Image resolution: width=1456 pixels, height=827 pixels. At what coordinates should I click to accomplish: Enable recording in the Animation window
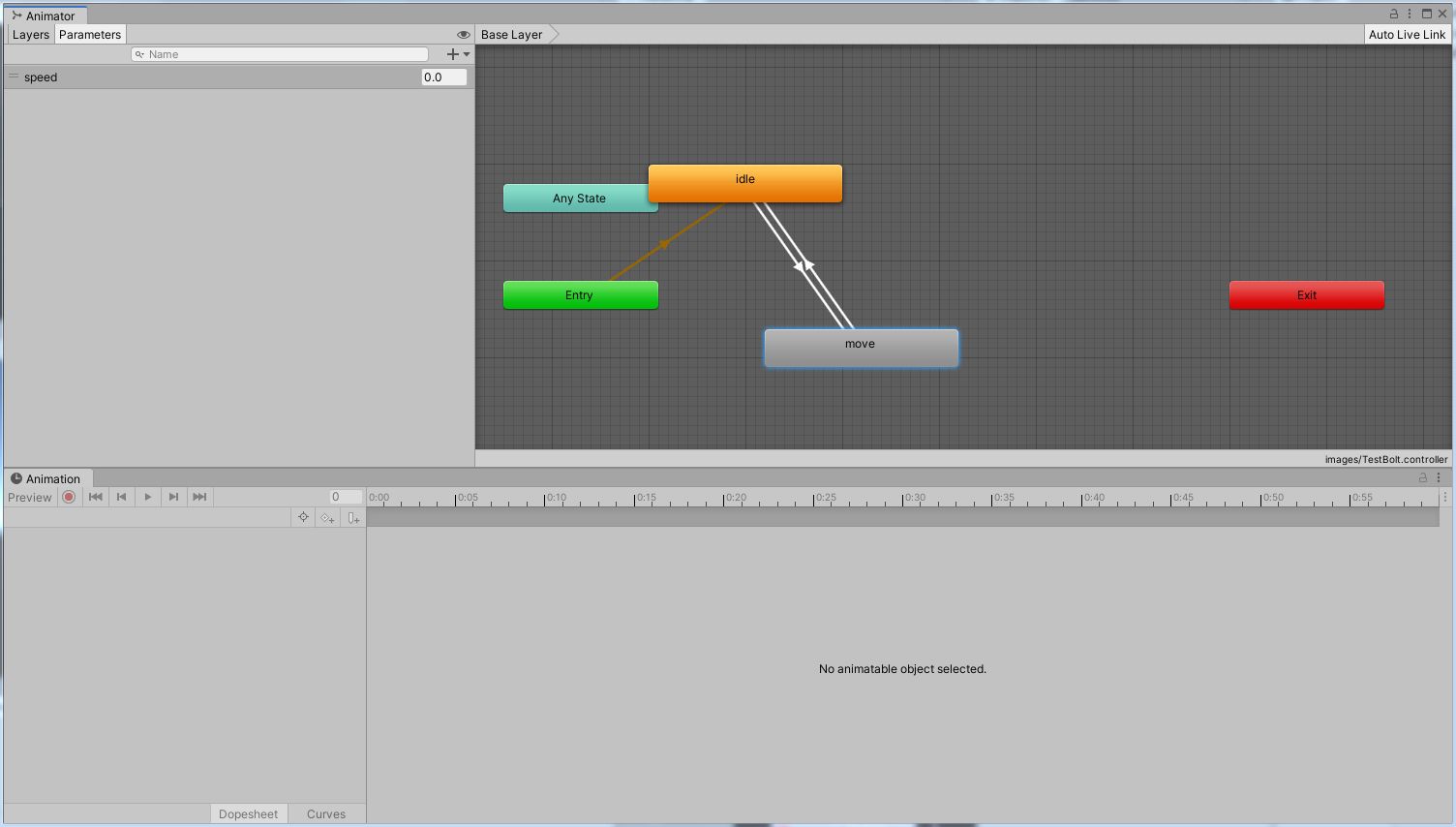click(69, 497)
